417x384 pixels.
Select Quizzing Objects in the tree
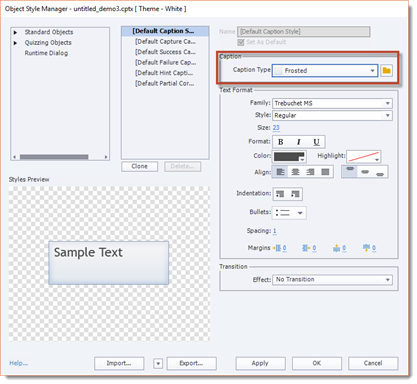tap(48, 43)
